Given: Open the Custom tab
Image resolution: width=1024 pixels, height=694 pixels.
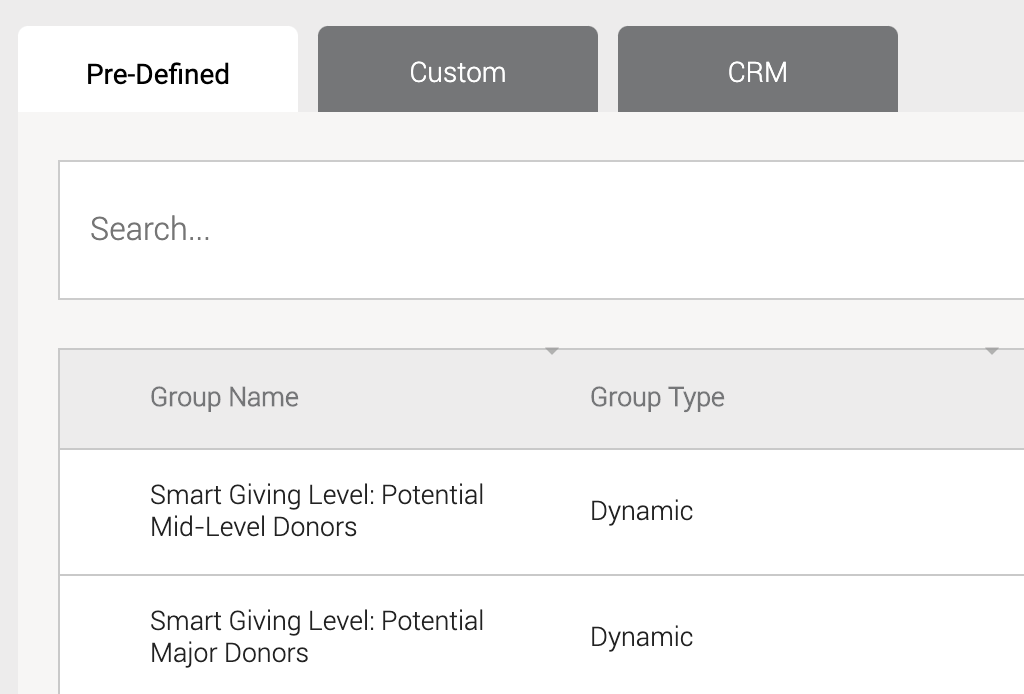Looking at the screenshot, I should (458, 69).
